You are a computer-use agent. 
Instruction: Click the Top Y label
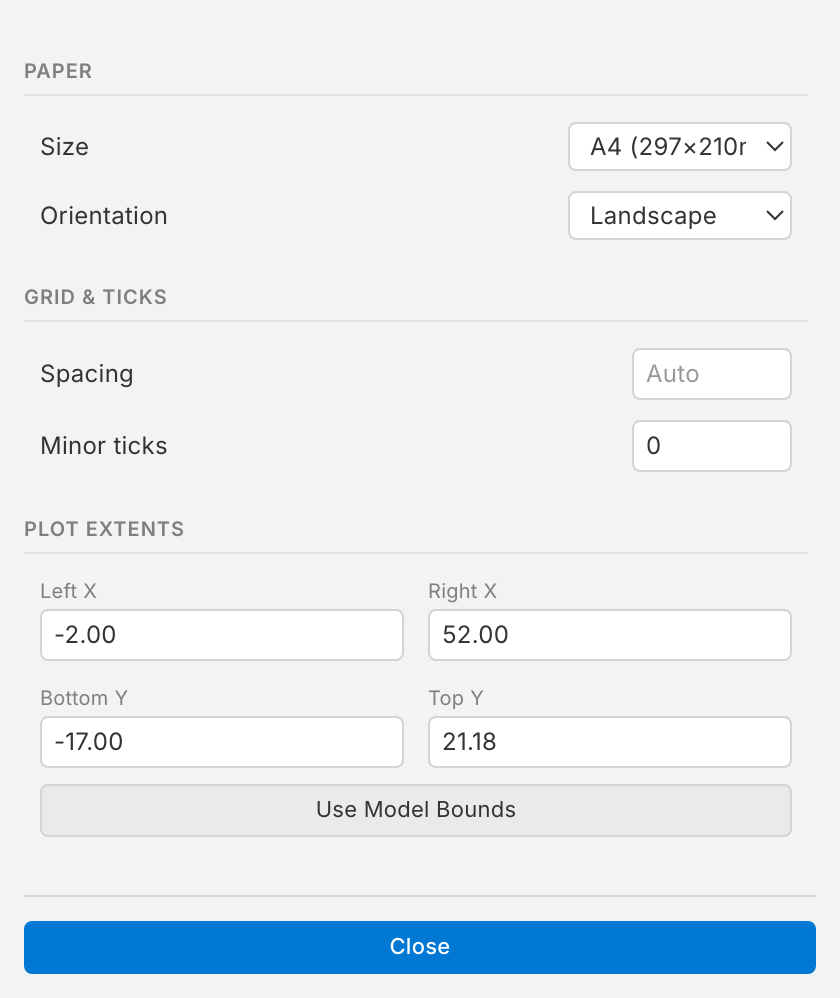coord(456,698)
